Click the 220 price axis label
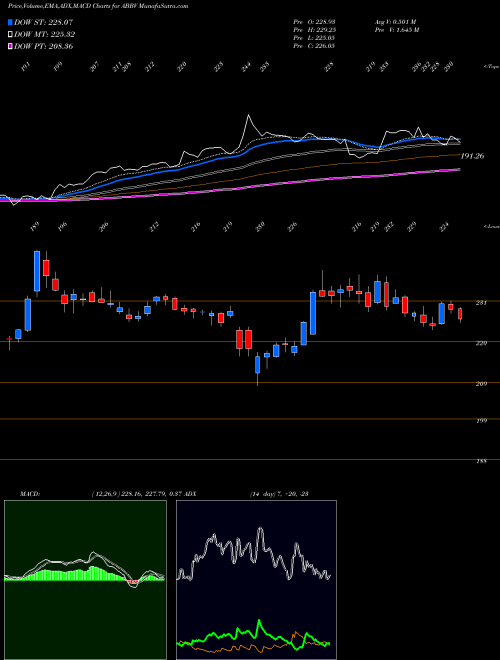500x660 pixels. 482,343
